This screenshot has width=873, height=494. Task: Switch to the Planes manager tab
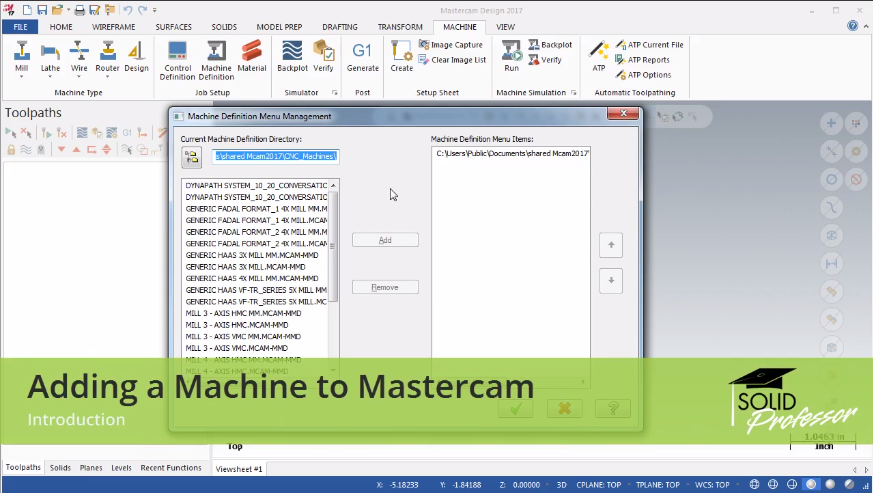(x=91, y=468)
